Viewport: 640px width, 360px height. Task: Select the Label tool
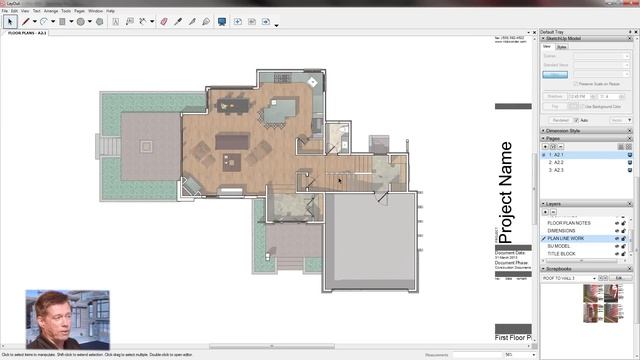130,22
